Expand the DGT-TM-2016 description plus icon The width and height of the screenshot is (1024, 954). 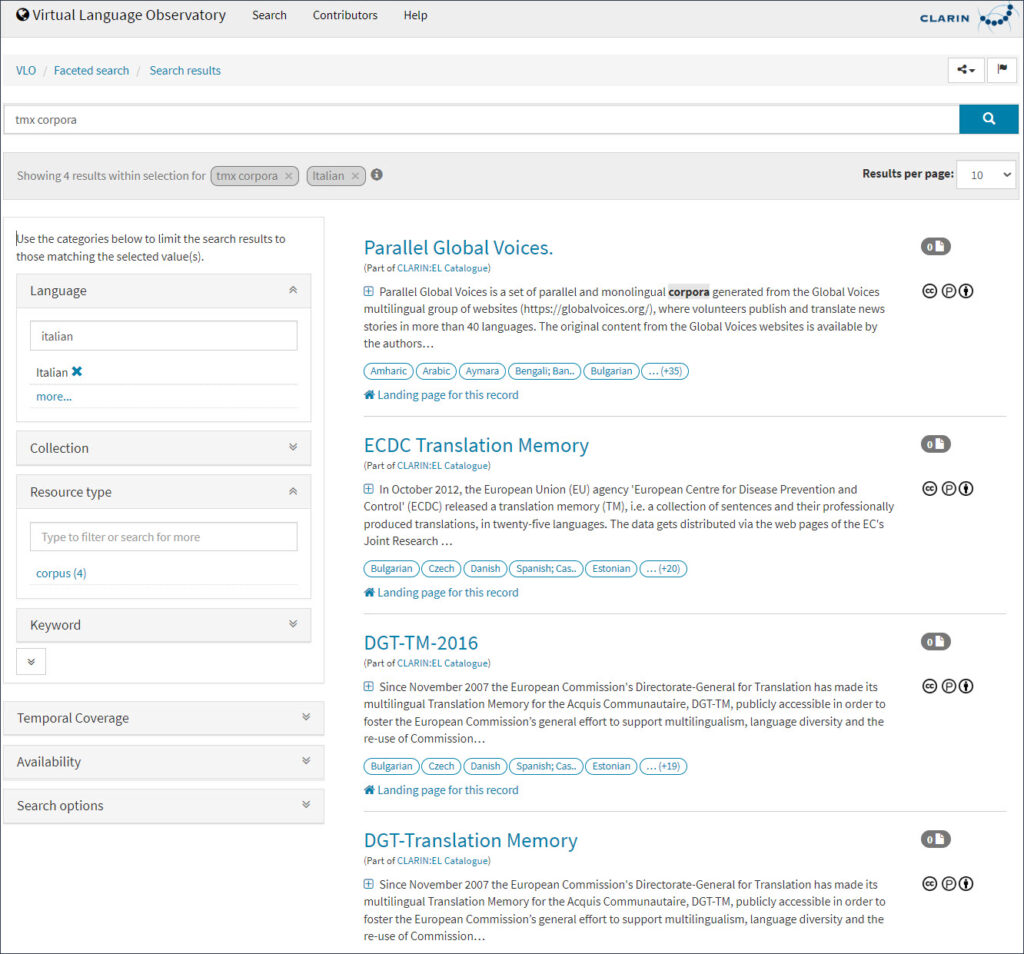pyautogui.click(x=369, y=687)
